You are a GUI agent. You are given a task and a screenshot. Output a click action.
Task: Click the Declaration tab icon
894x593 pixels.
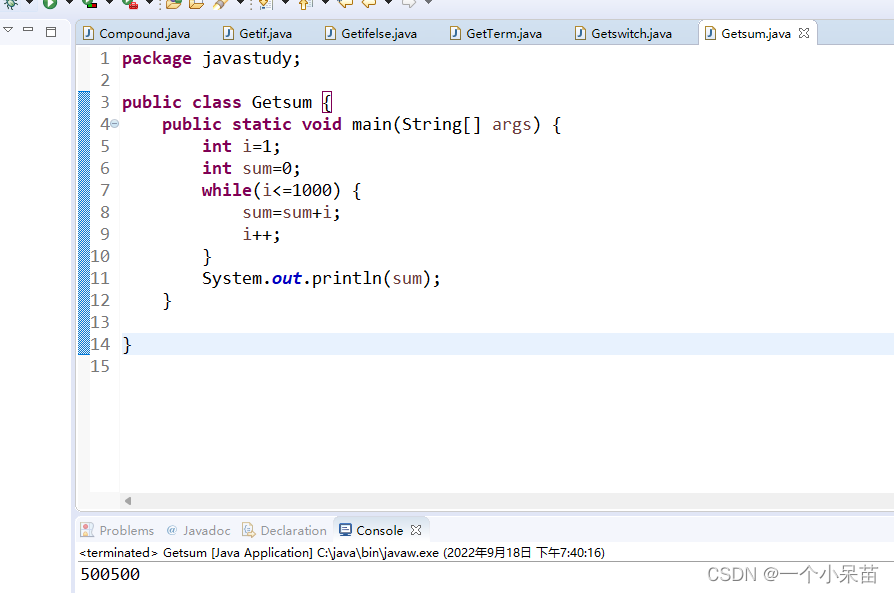pos(249,530)
